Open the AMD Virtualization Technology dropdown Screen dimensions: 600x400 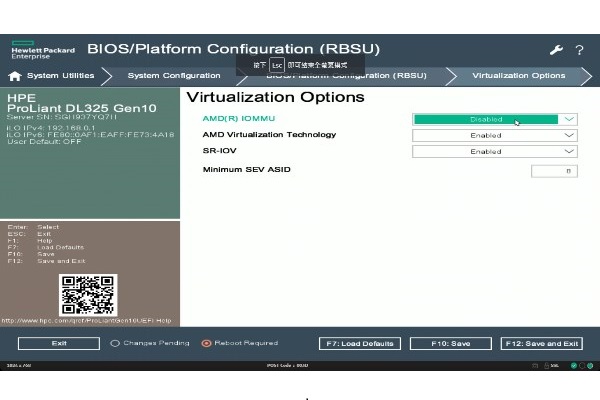coord(494,136)
